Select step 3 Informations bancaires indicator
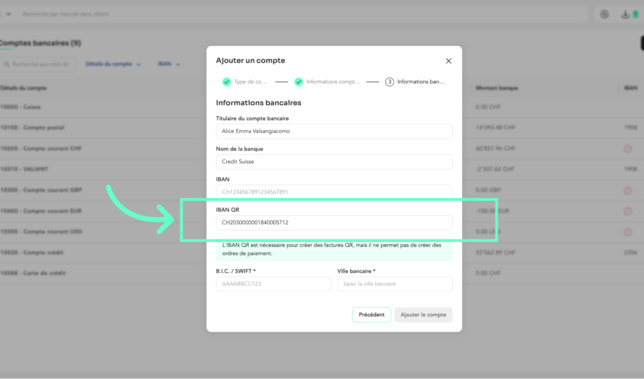Viewport: 644px width, 379px height. [x=389, y=82]
